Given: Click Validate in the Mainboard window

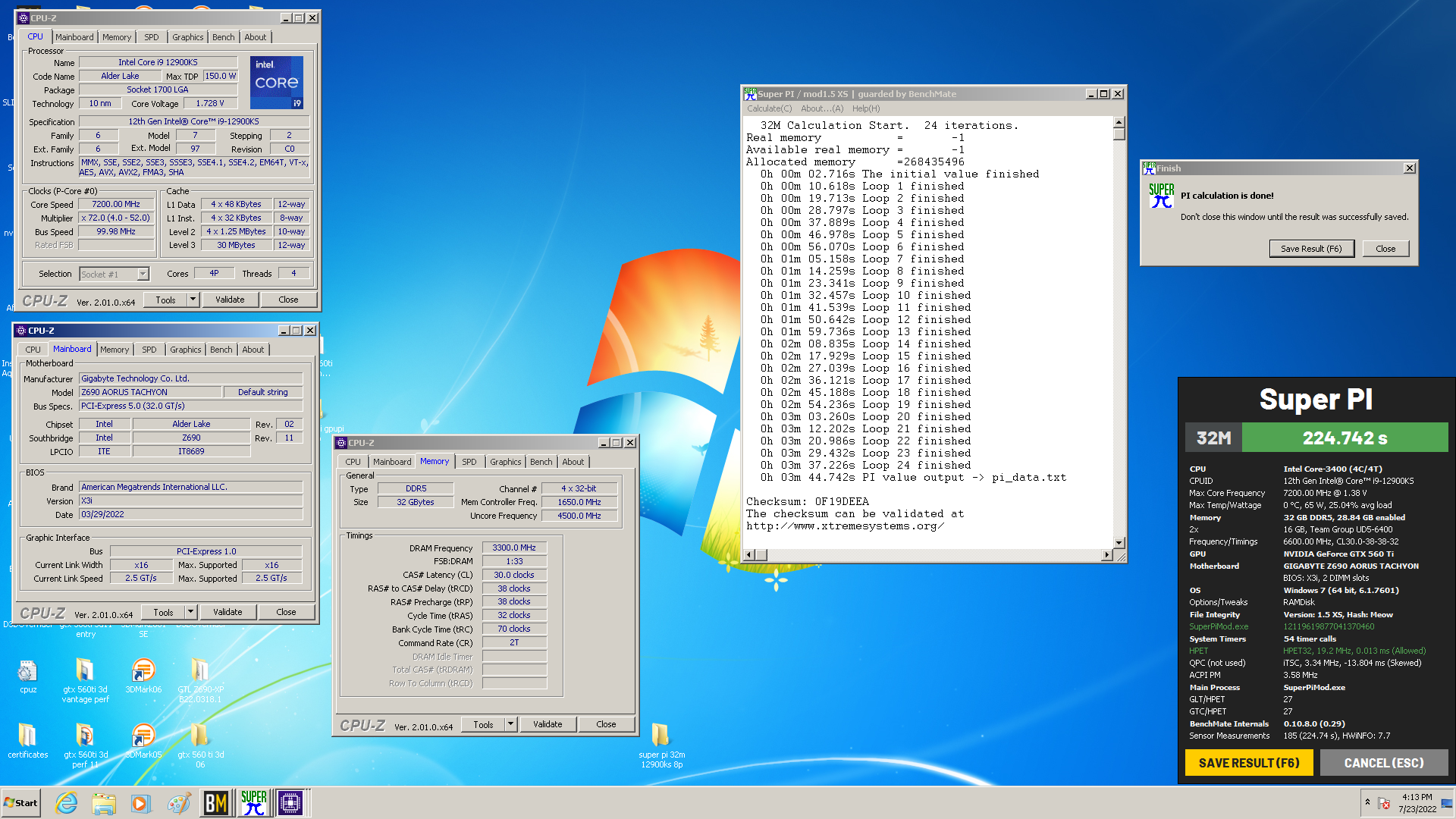Looking at the screenshot, I should [x=227, y=612].
